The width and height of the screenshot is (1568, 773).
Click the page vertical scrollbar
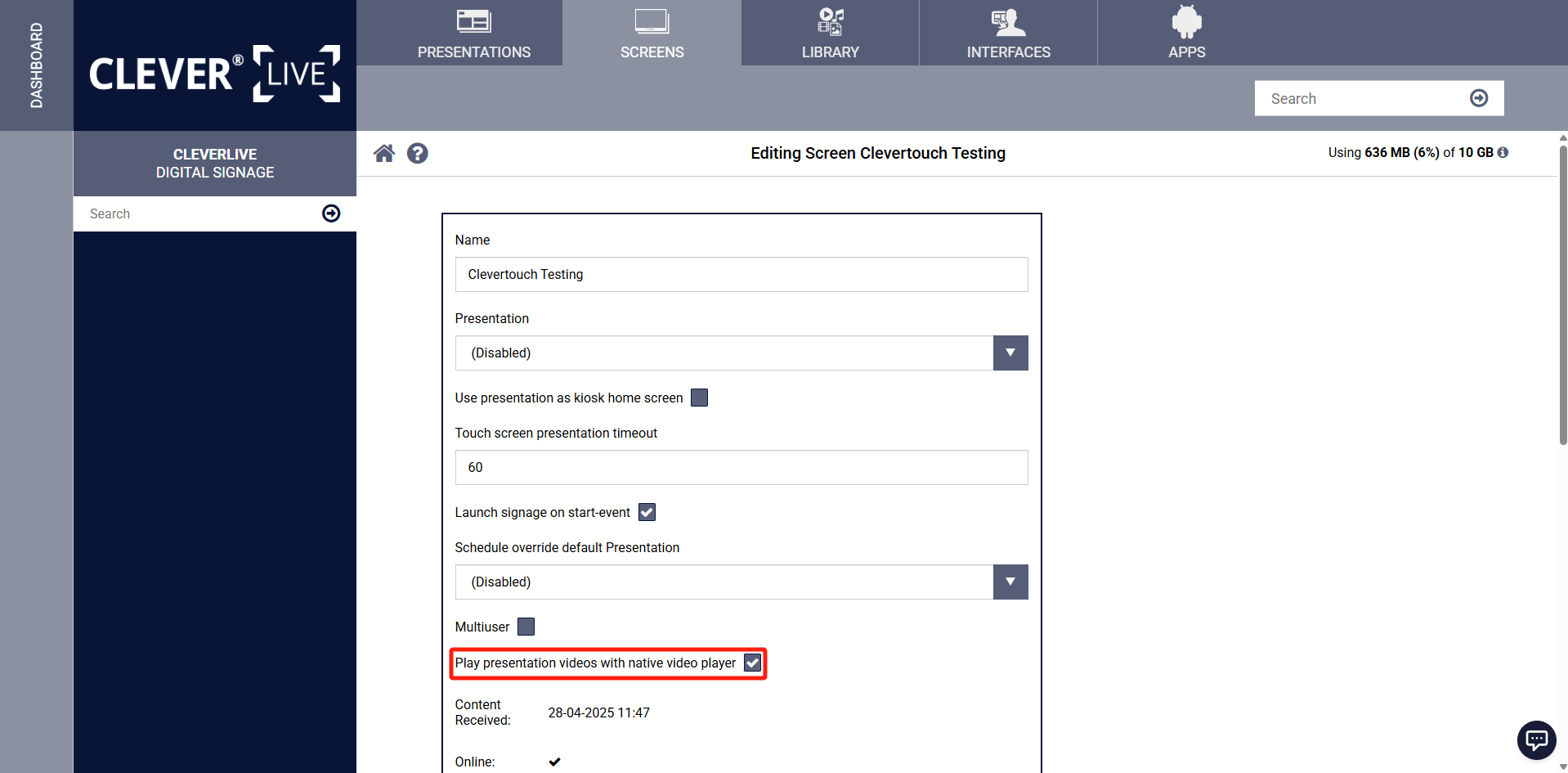(x=1562, y=294)
